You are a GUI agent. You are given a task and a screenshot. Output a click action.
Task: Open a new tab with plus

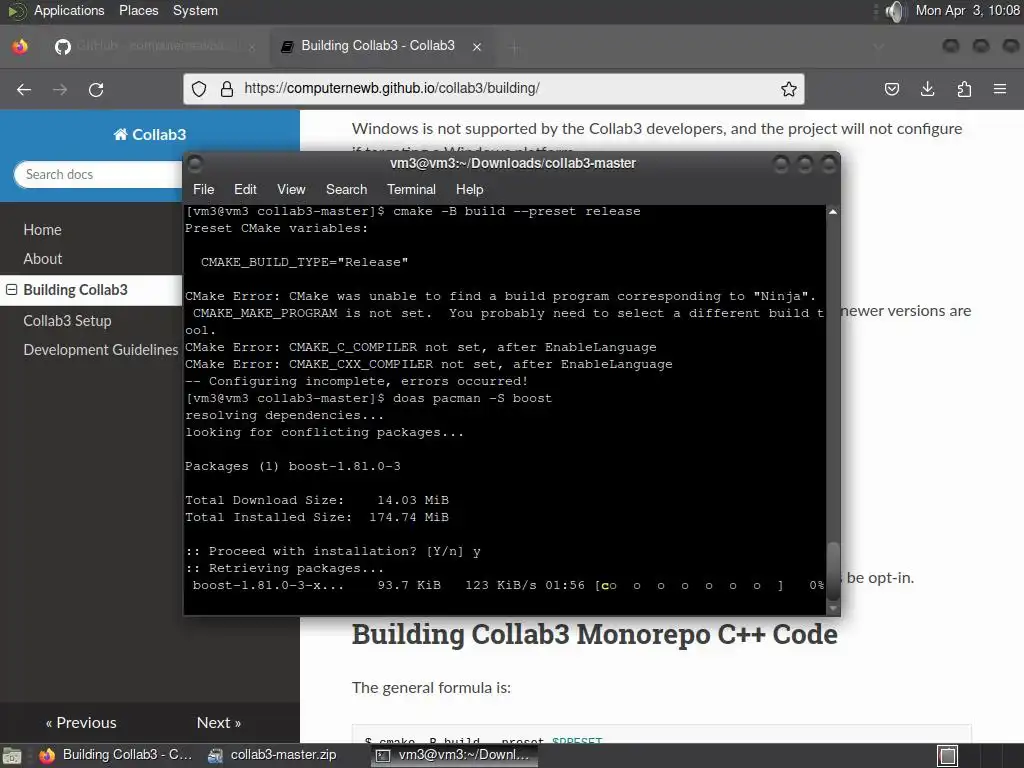[515, 47]
